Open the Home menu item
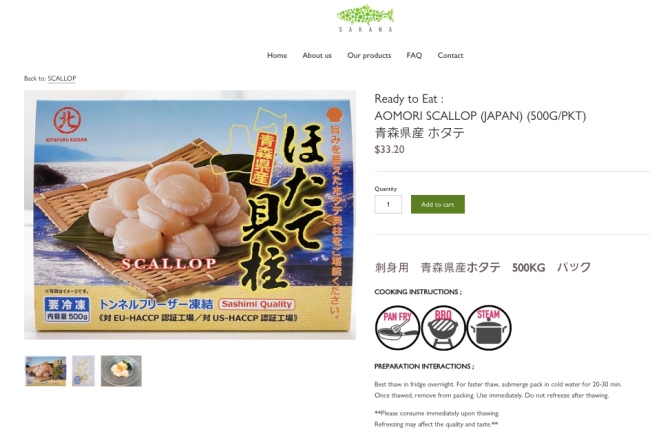 tap(277, 55)
